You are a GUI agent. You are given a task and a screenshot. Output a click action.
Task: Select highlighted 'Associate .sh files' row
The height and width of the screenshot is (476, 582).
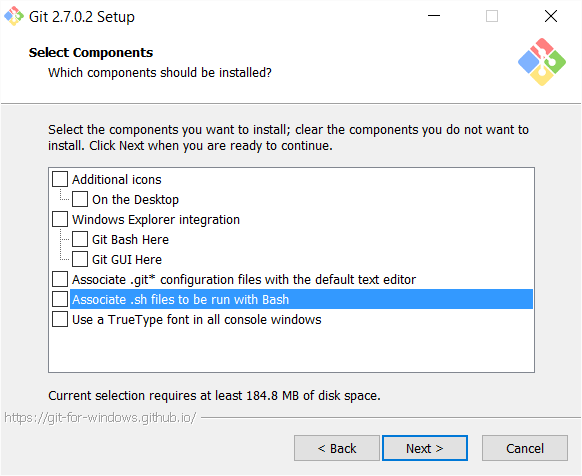point(301,299)
